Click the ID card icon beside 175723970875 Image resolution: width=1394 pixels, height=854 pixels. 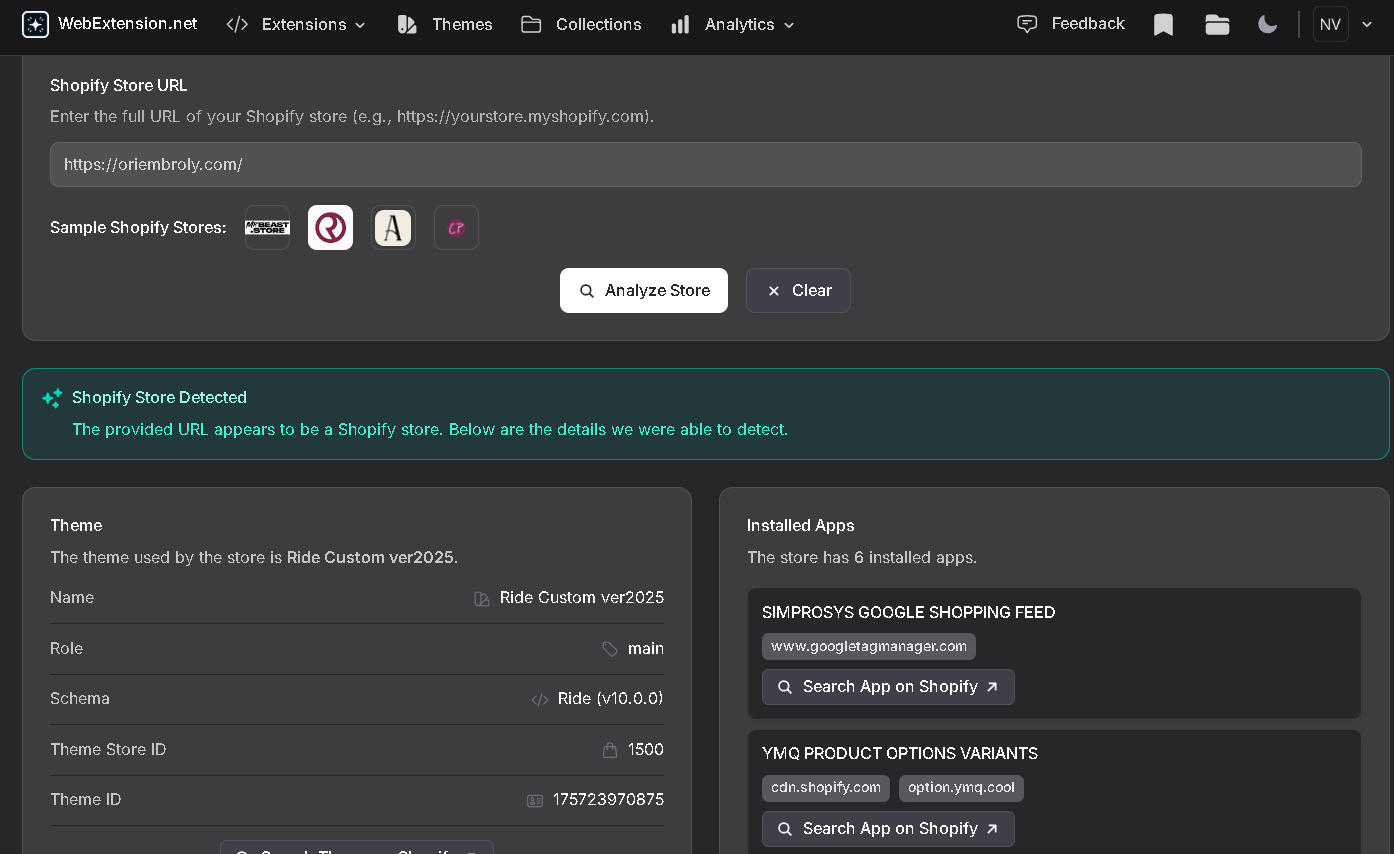point(535,800)
